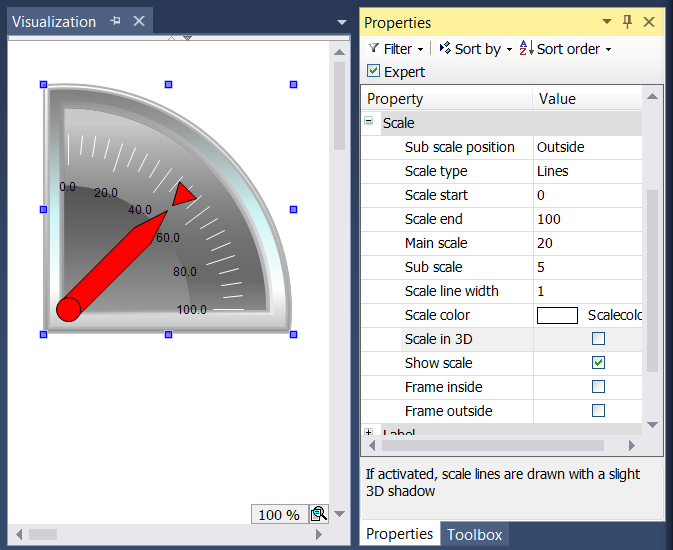This screenshot has height=550, width=673.
Task: Enable the Frame outside checkbox
Action: coord(598,411)
